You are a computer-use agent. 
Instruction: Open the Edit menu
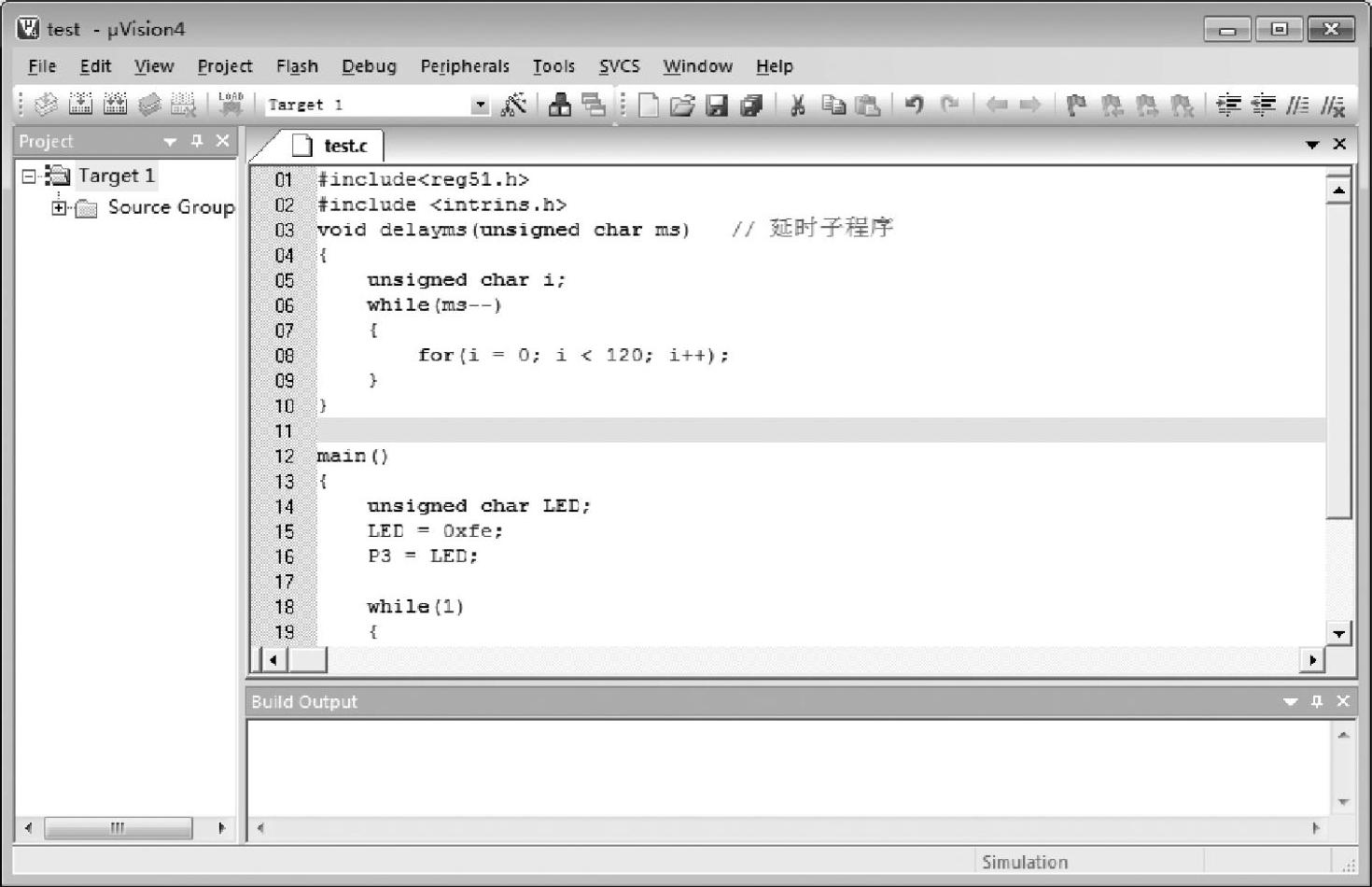pos(95,66)
